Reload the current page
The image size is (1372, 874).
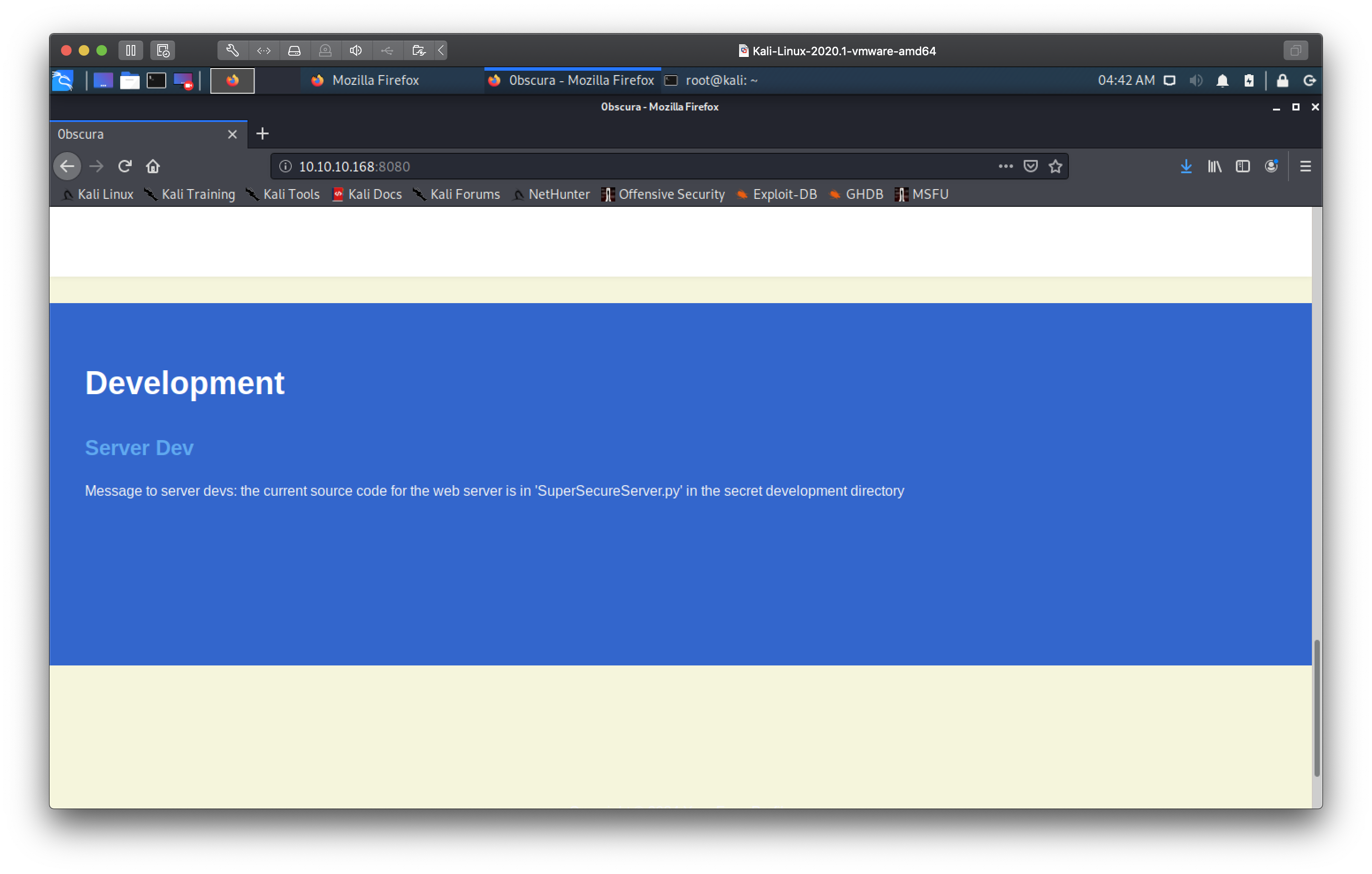tap(125, 167)
